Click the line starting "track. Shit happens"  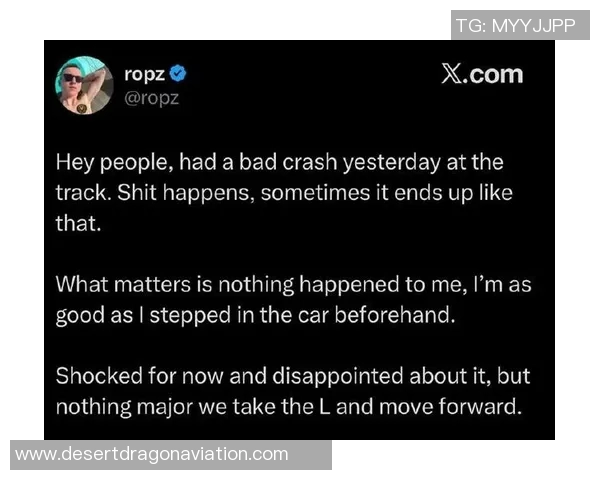tap(284, 191)
